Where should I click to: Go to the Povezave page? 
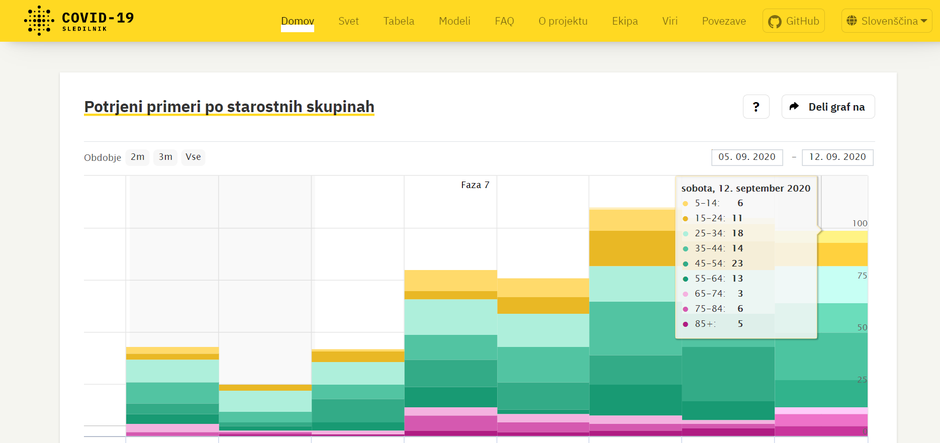pos(723,21)
